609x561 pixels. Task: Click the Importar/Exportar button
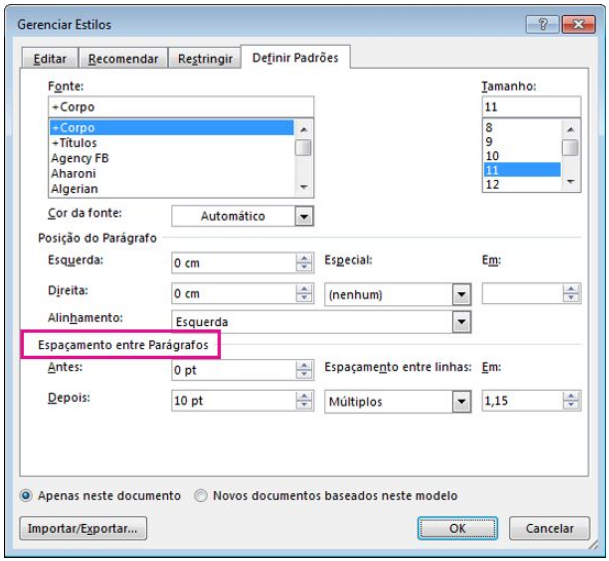pyautogui.click(x=83, y=528)
